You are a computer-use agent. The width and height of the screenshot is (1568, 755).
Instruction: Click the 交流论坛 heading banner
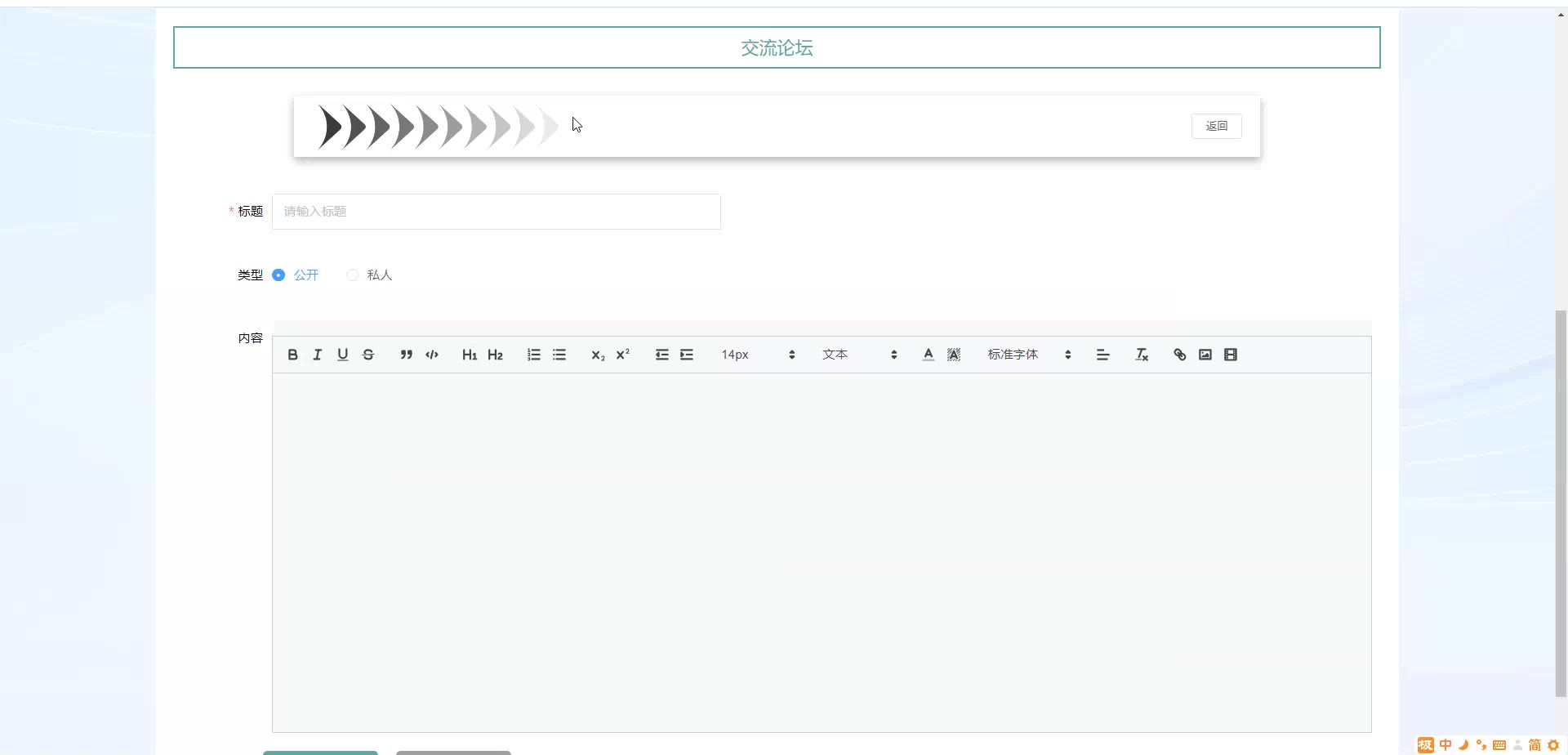click(777, 47)
